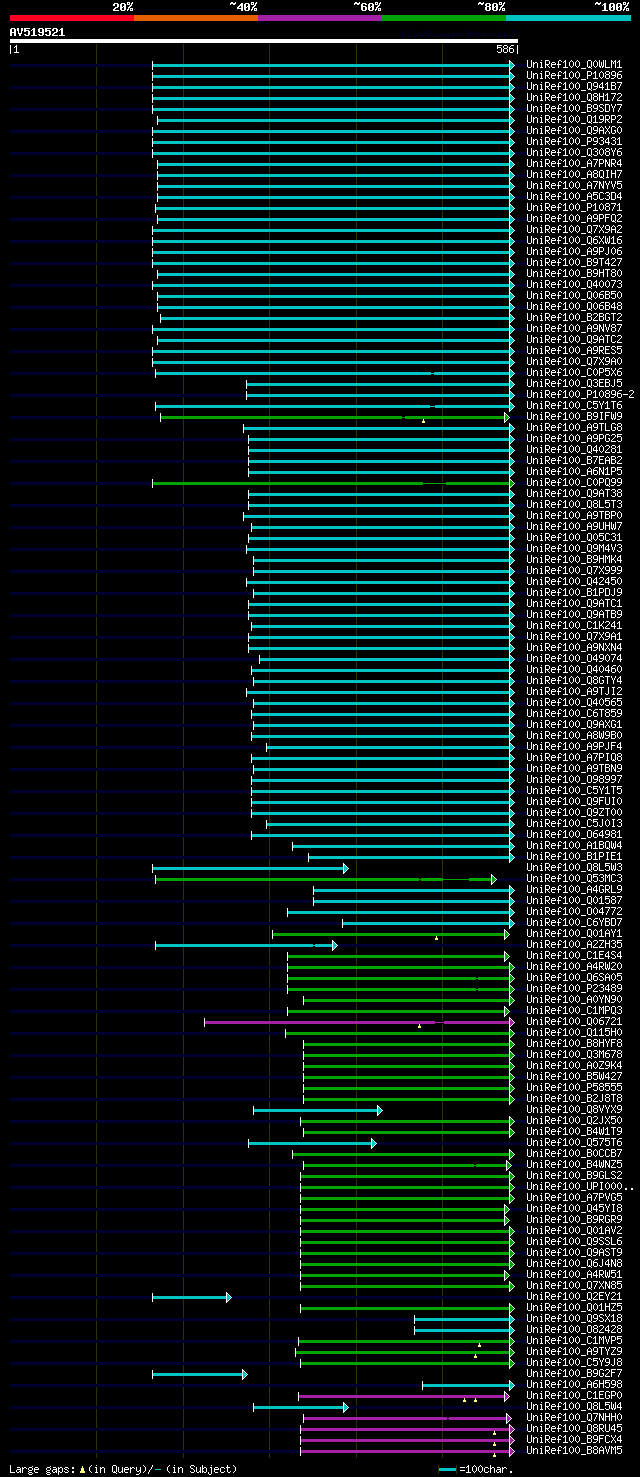
Task: Select the UniRef100_B9T427 label
Action: point(574,263)
